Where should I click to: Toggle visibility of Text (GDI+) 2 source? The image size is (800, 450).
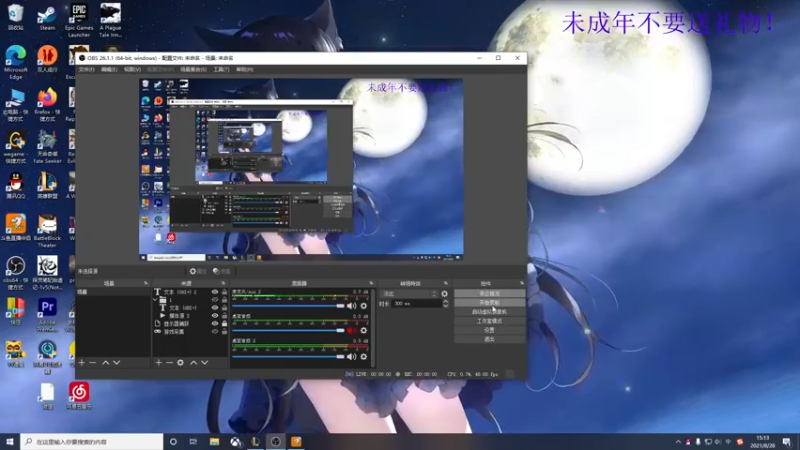pyautogui.click(x=215, y=292)
